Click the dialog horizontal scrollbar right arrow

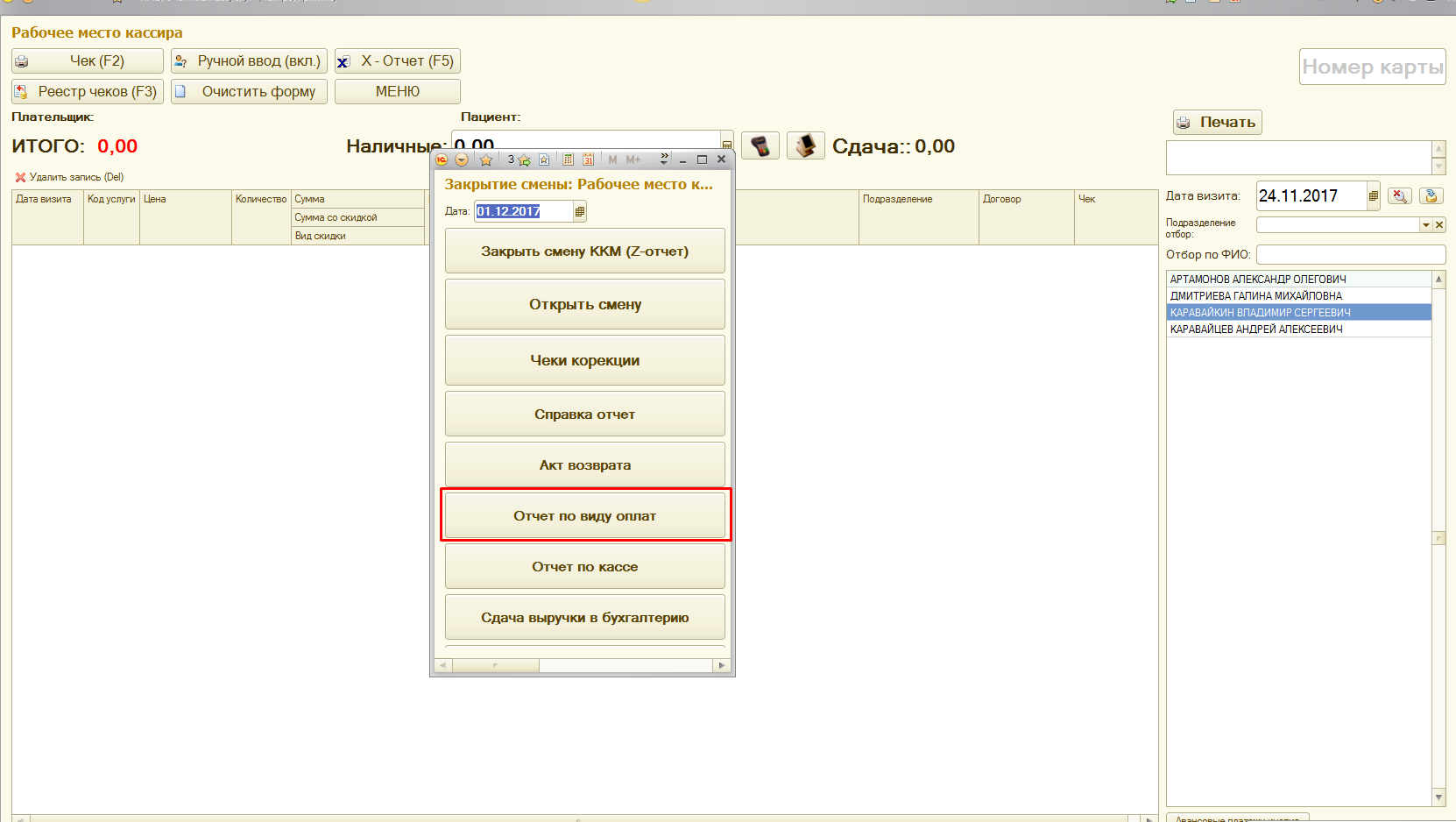coord(721,666)
